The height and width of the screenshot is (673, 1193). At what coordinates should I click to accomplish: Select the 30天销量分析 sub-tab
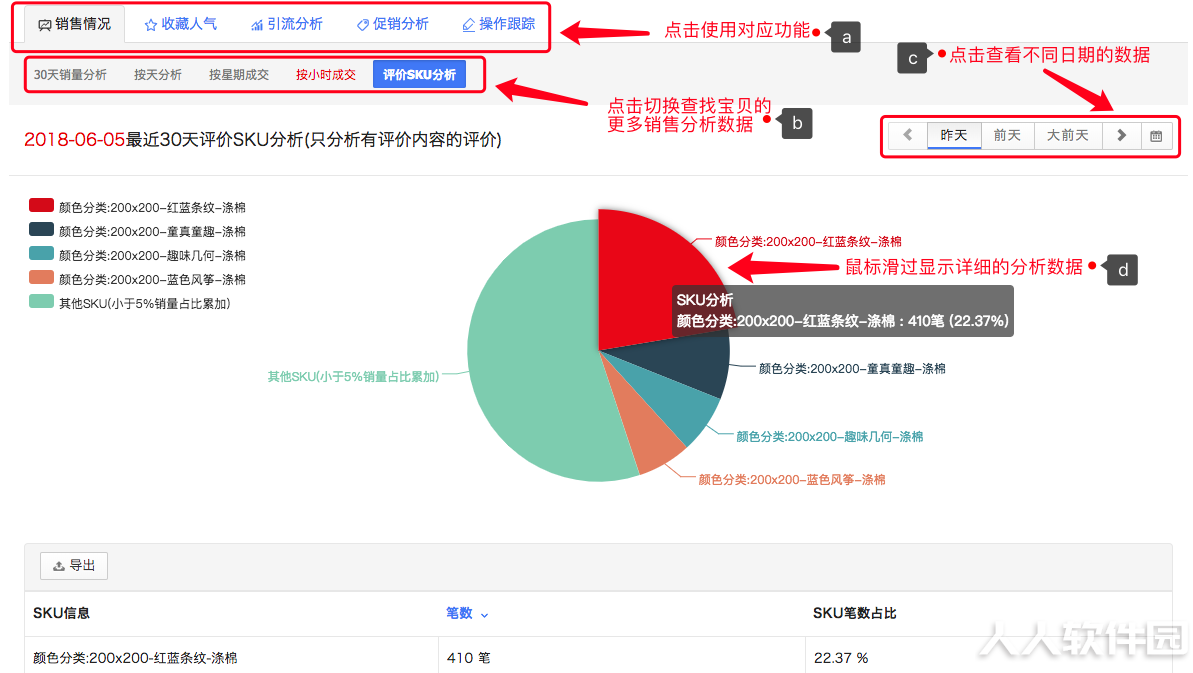(70, 75)
